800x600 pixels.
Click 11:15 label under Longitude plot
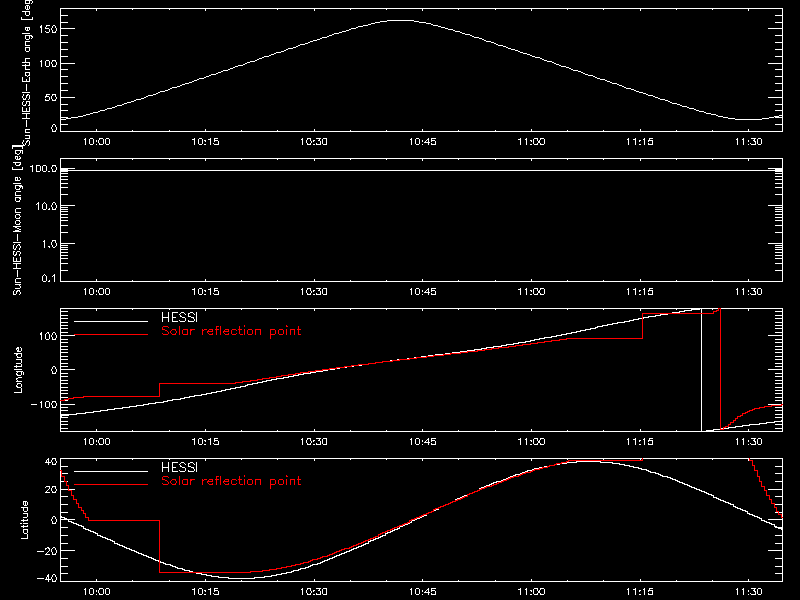640,442
